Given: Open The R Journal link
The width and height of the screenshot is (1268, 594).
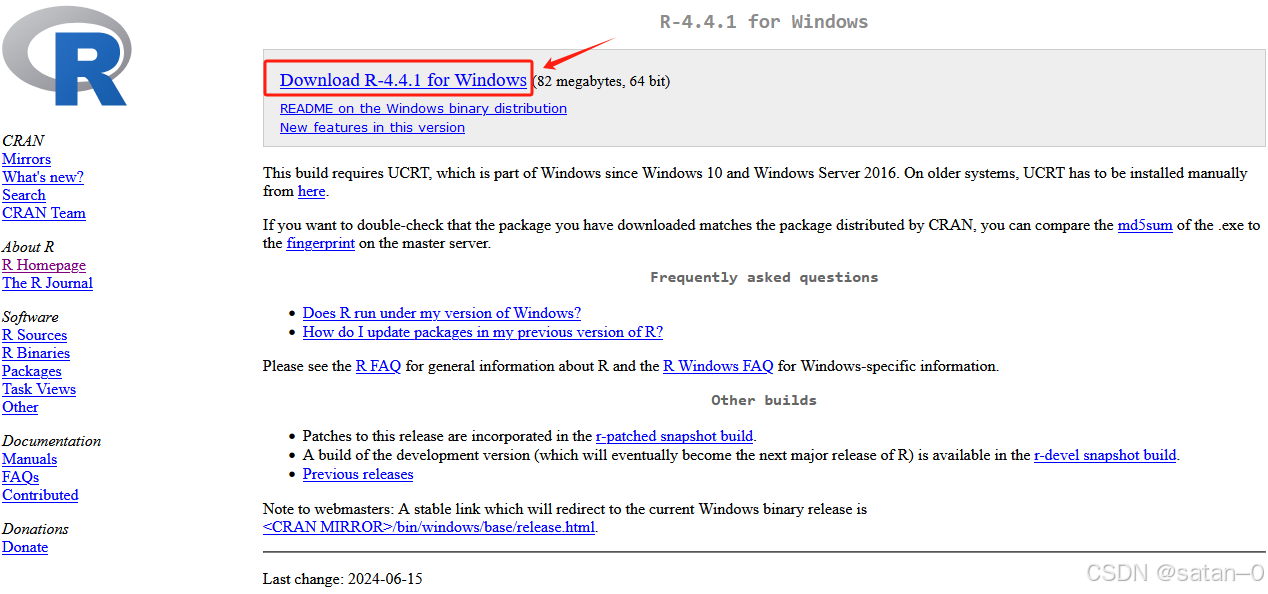Looking at the screenshot, I should pyautogui.click(x=47, y=283).
